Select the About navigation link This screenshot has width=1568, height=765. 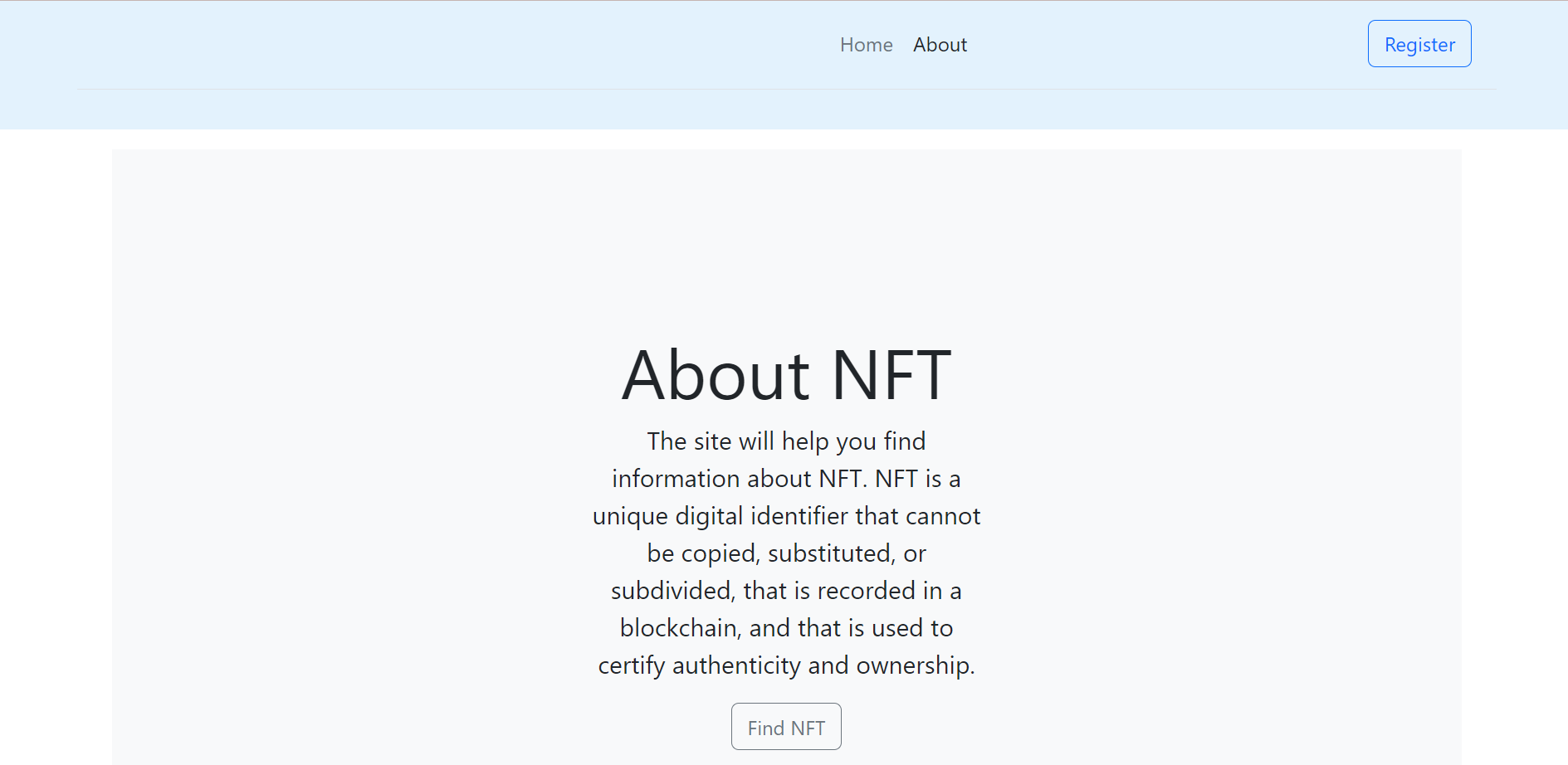coord(940,45)
